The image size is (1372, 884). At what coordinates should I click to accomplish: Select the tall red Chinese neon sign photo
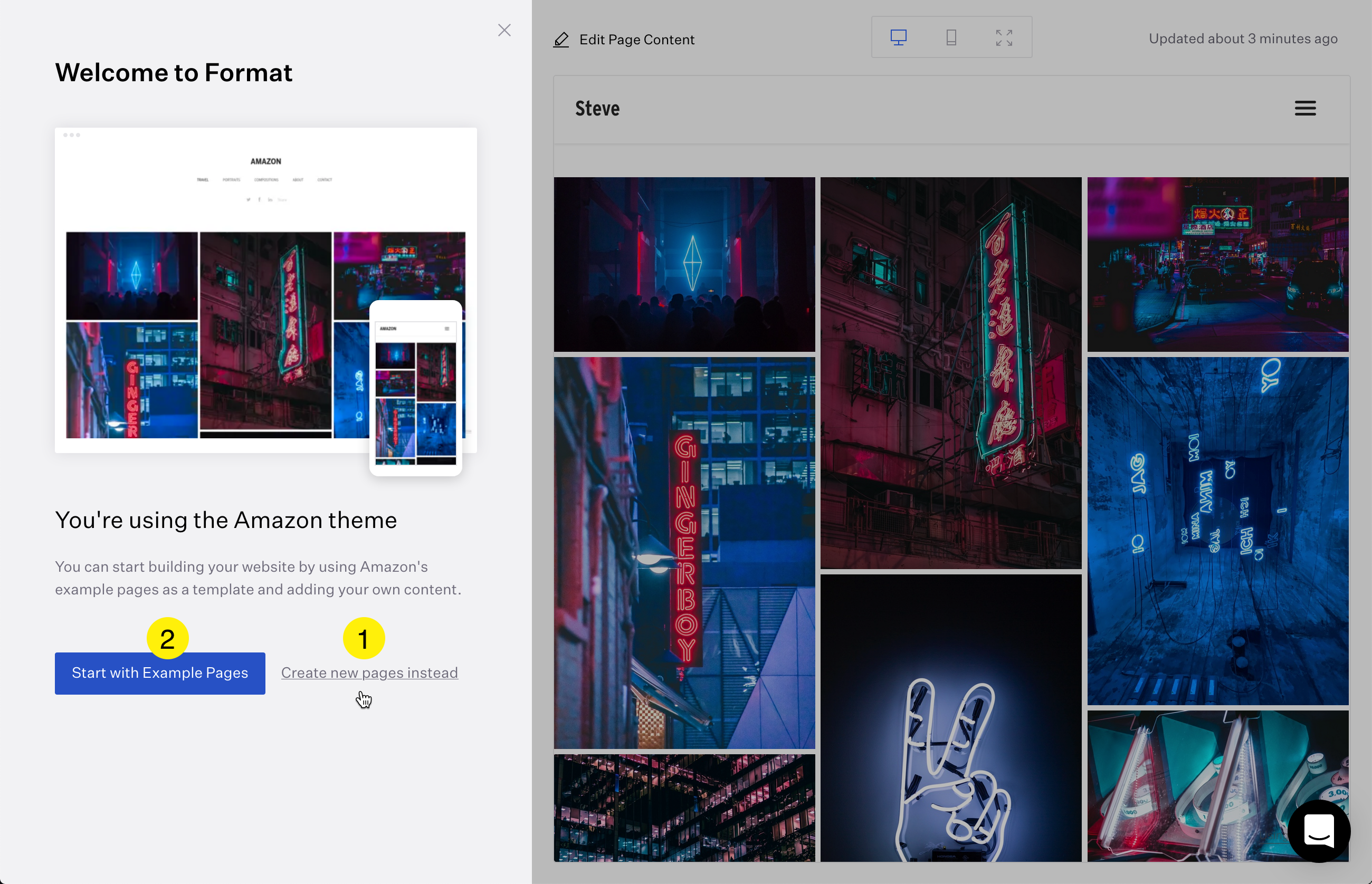(x=950, y=373)
